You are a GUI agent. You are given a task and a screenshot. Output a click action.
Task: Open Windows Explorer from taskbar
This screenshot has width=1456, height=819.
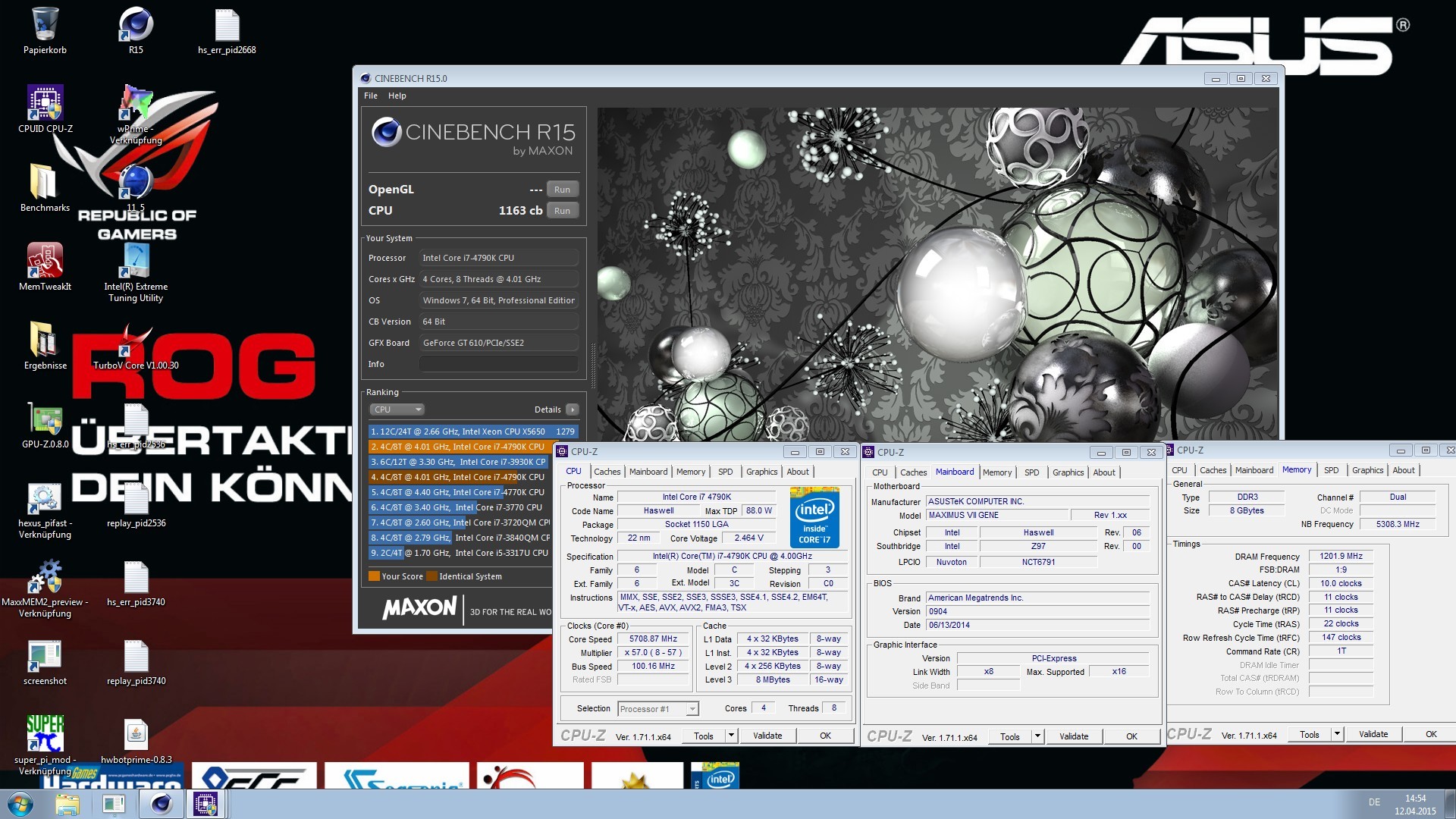(x=67, y=805)
